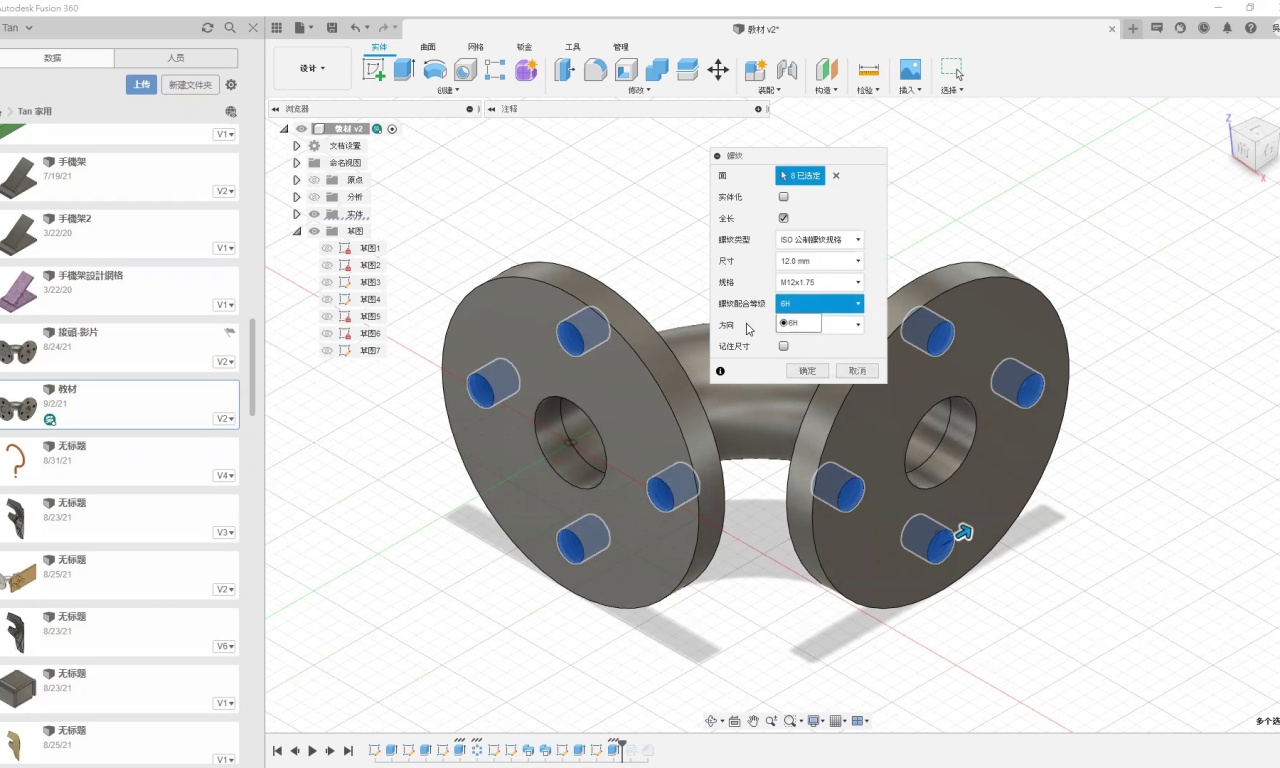Select the Extrude tool
The width and height of the screenshot is (1280, 768).
pyautogui.click(x=404, y=69)
